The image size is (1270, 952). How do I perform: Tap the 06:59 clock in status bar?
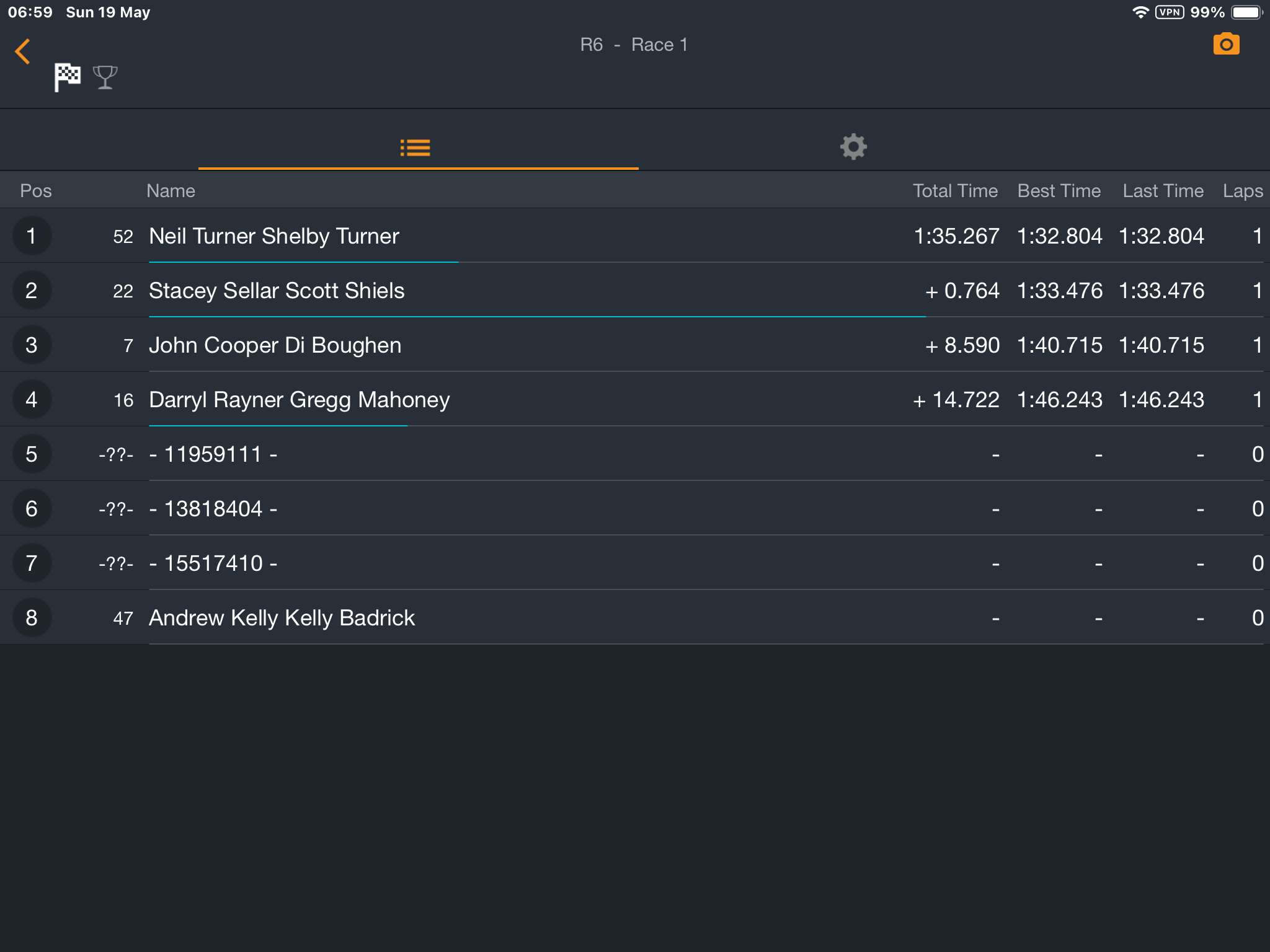30,12
